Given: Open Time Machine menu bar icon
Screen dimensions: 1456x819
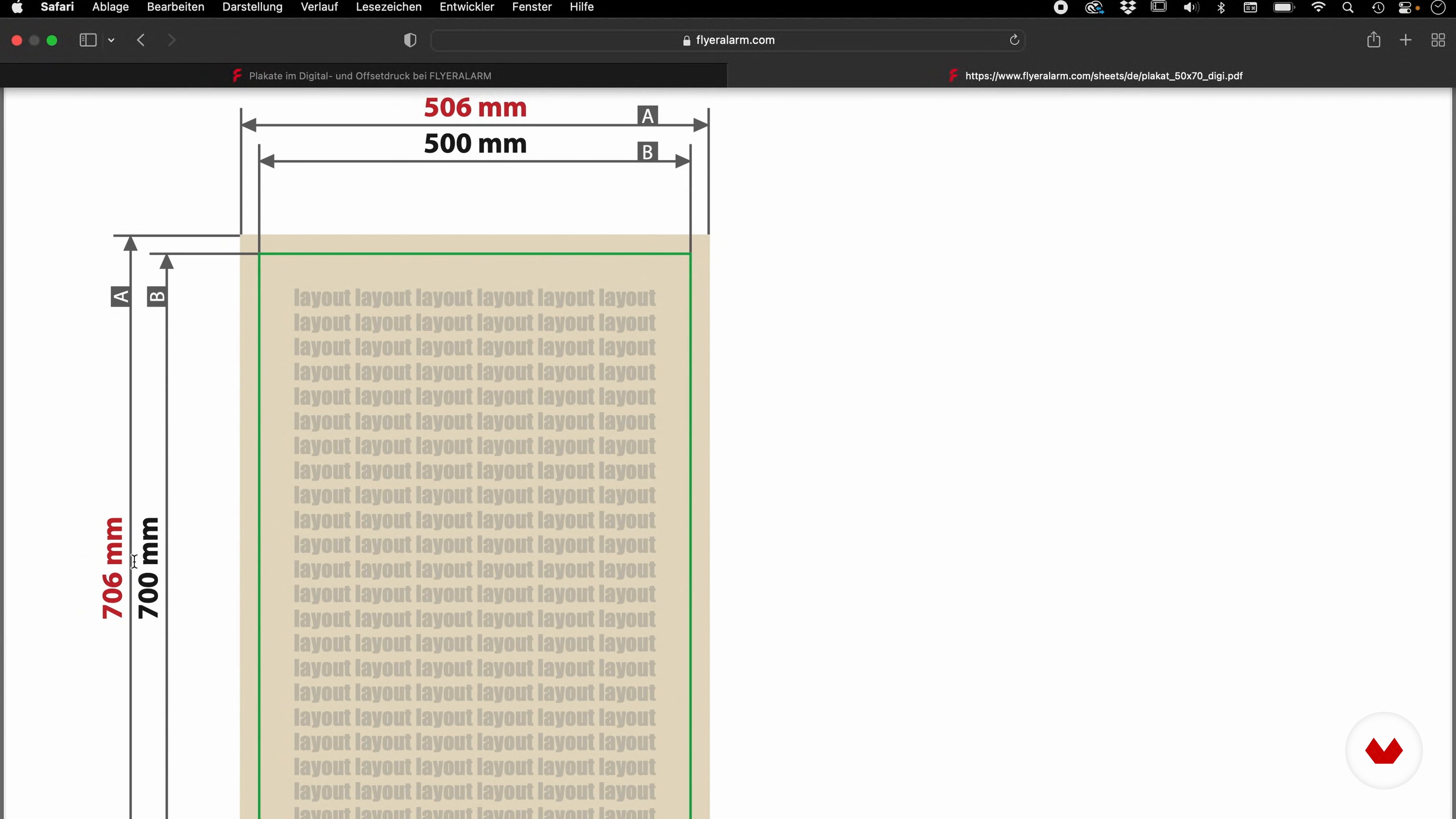Looking at the screenshot, I should pos(1378,7).
